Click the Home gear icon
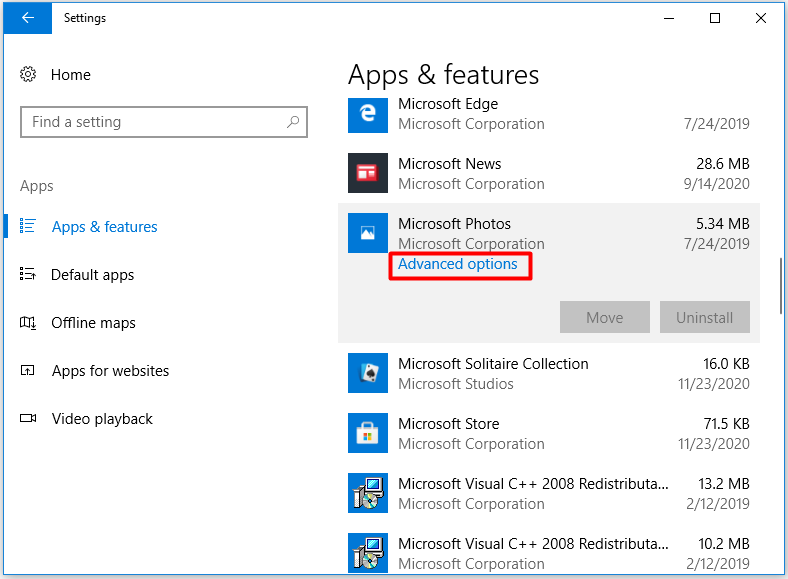Screen dimensions: 788x579 click(28, 74)
